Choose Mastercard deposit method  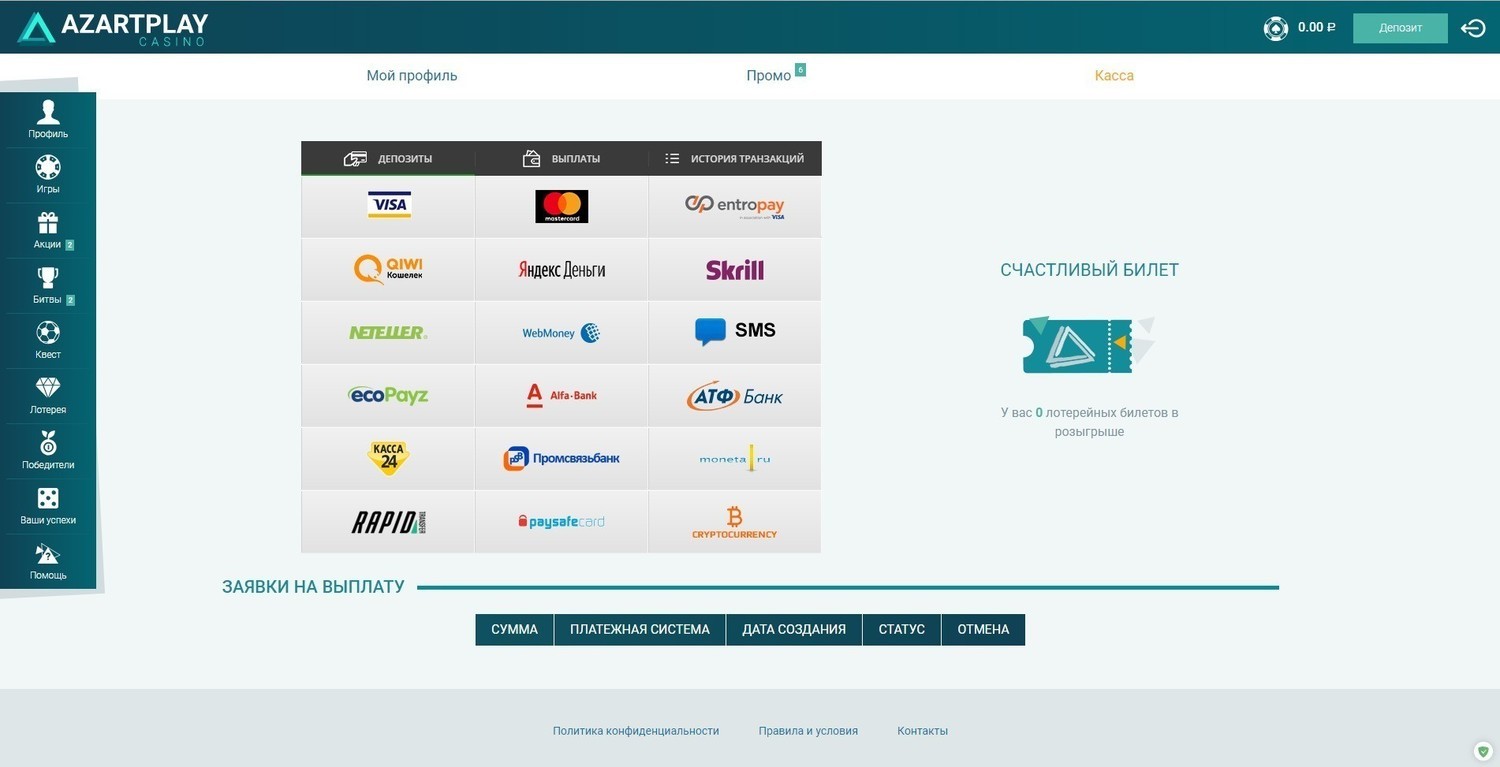pos(561,206)
